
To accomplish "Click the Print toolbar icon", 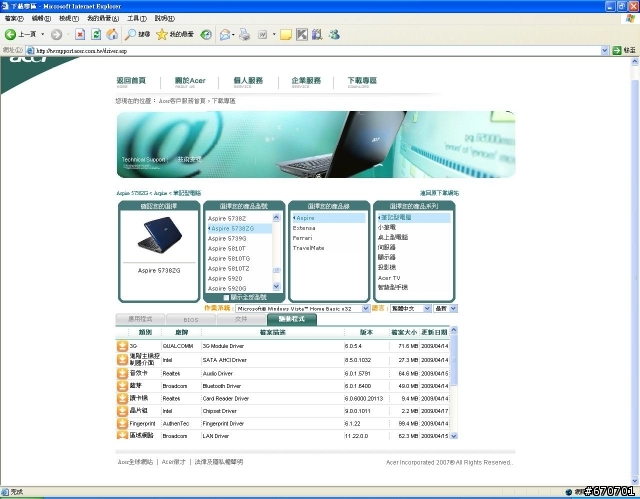I will pos(244,35).
